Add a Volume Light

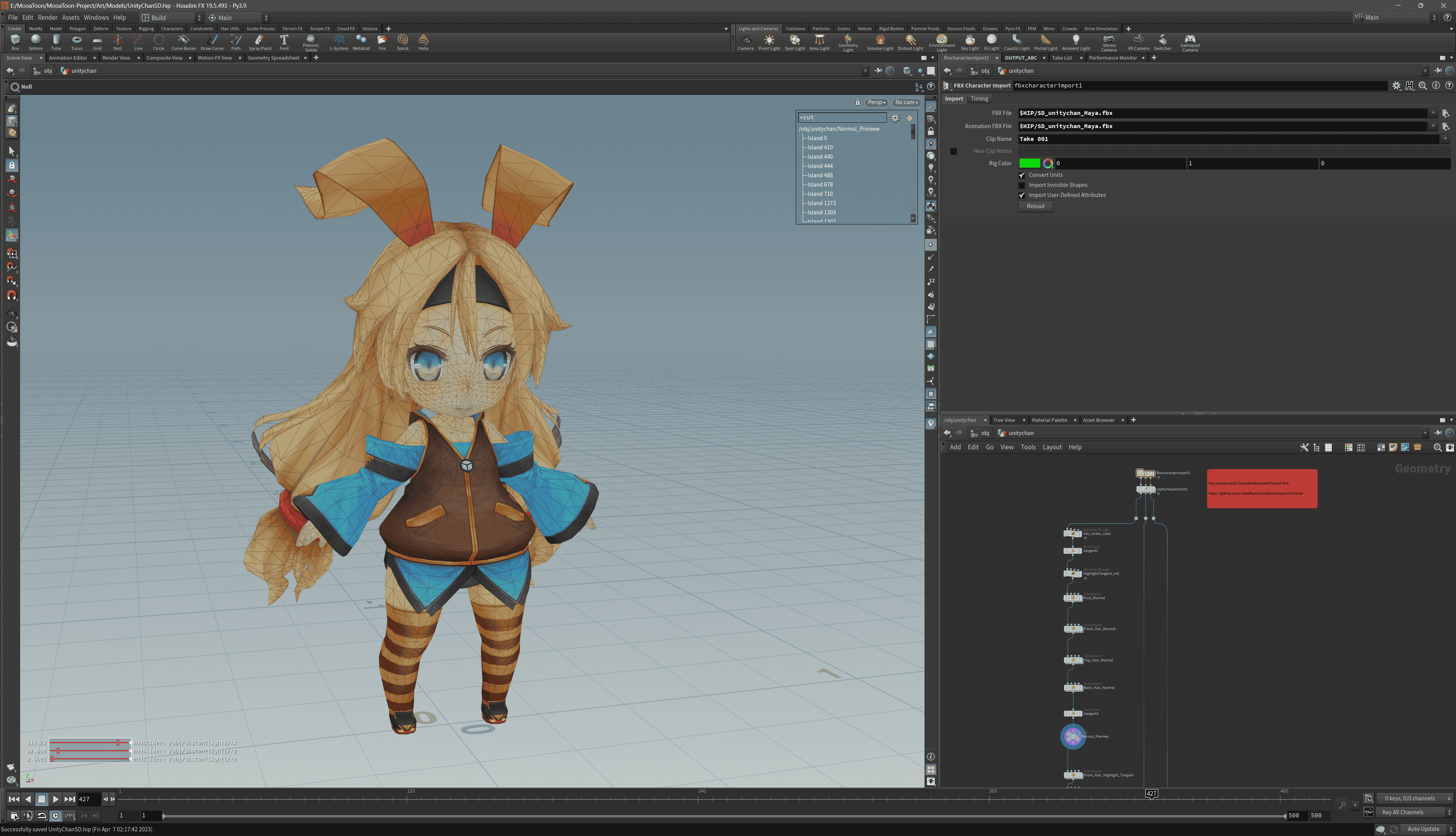click(880, 42)
